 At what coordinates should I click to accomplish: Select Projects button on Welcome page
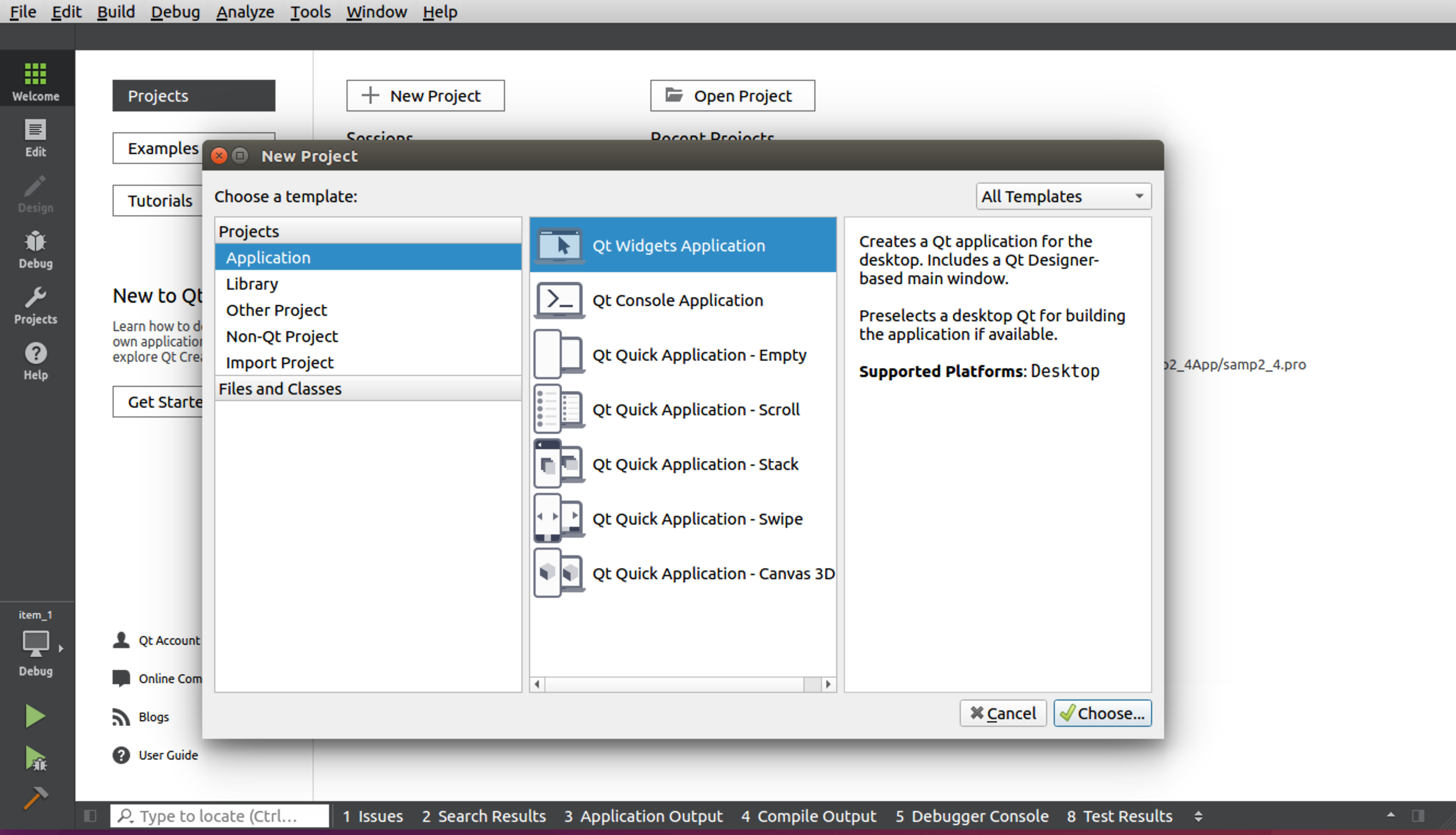[x=194, y=95]
